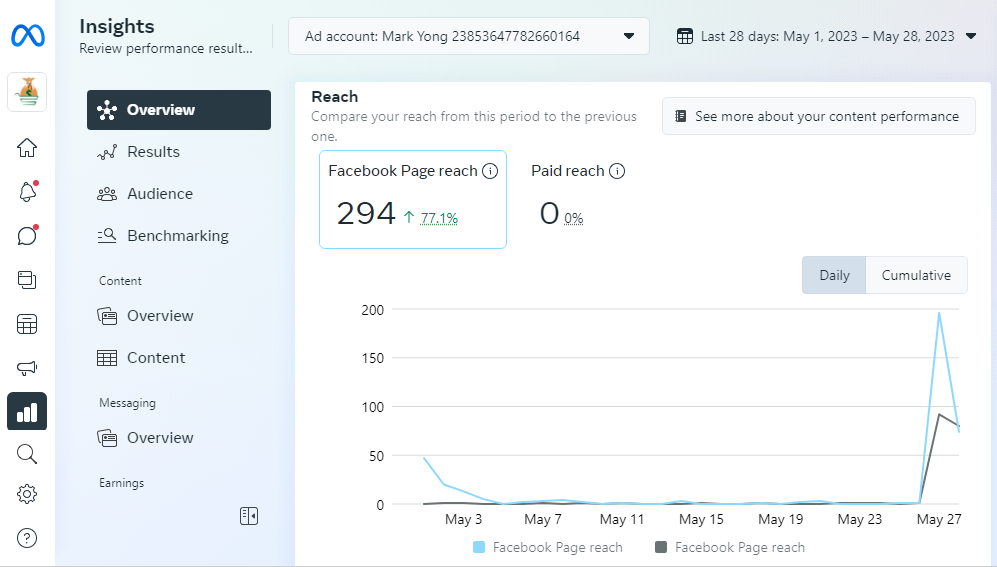Click the Facebook Page reach info icon
The image size is (997, 567).
tap(490, 171)
